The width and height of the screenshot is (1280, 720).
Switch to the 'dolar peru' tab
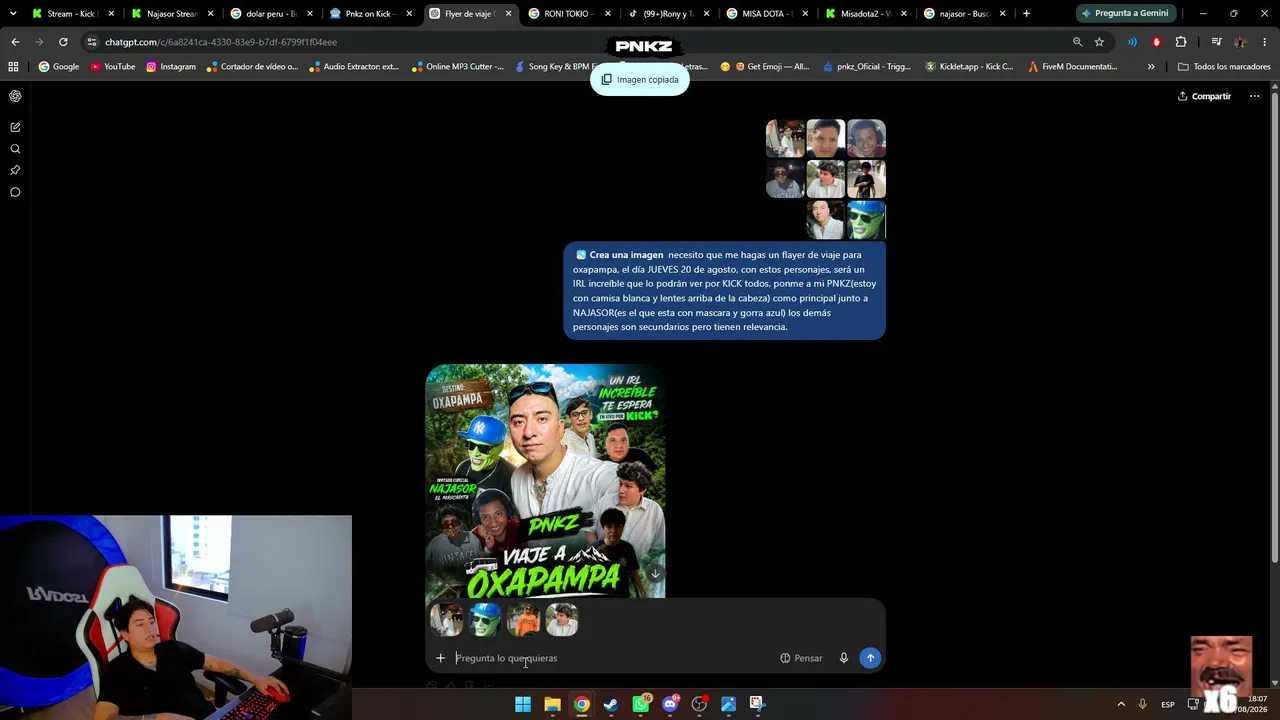coord(271,14)
